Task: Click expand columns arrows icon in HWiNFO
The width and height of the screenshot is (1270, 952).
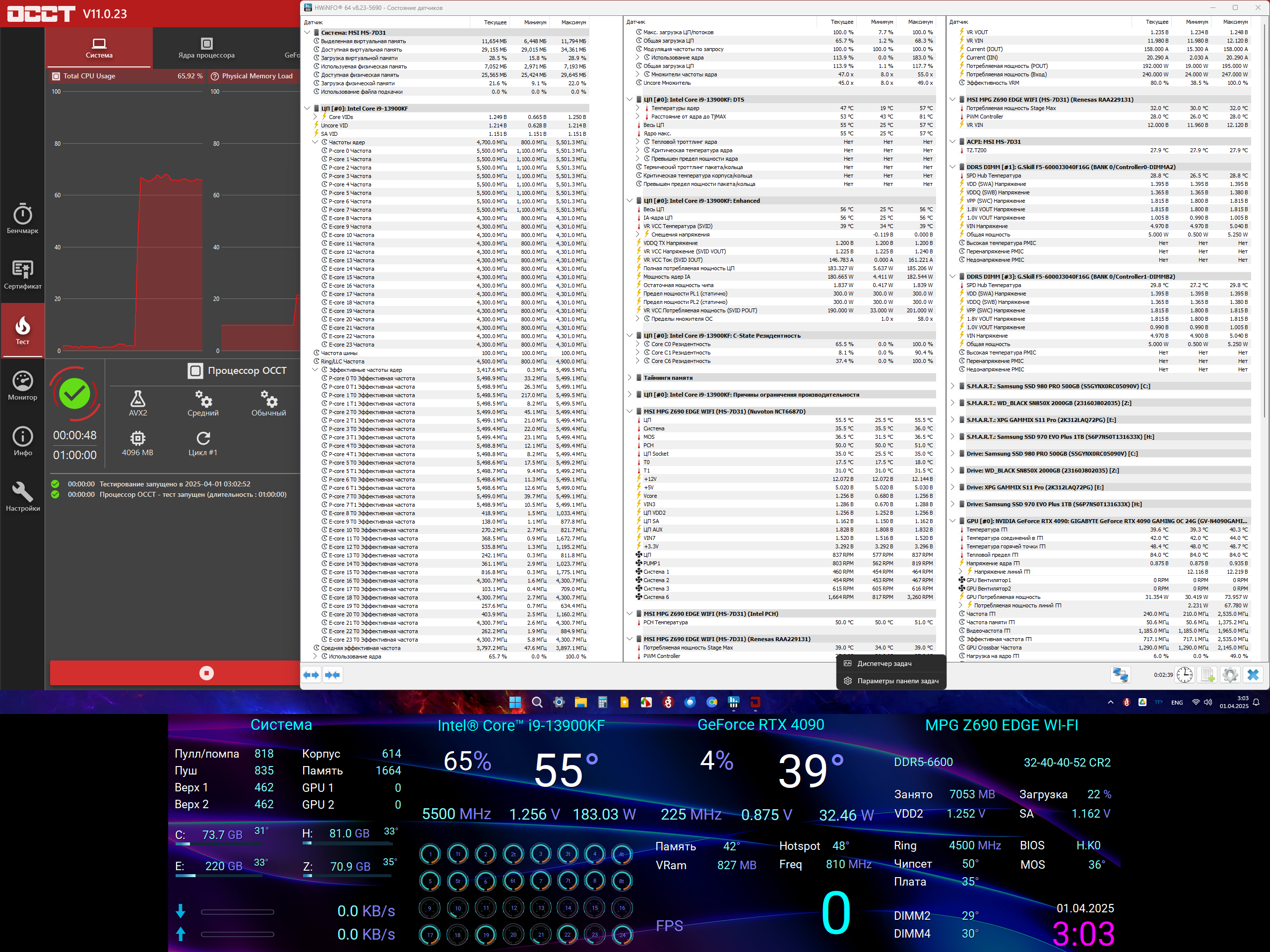Action: point(311,675)
